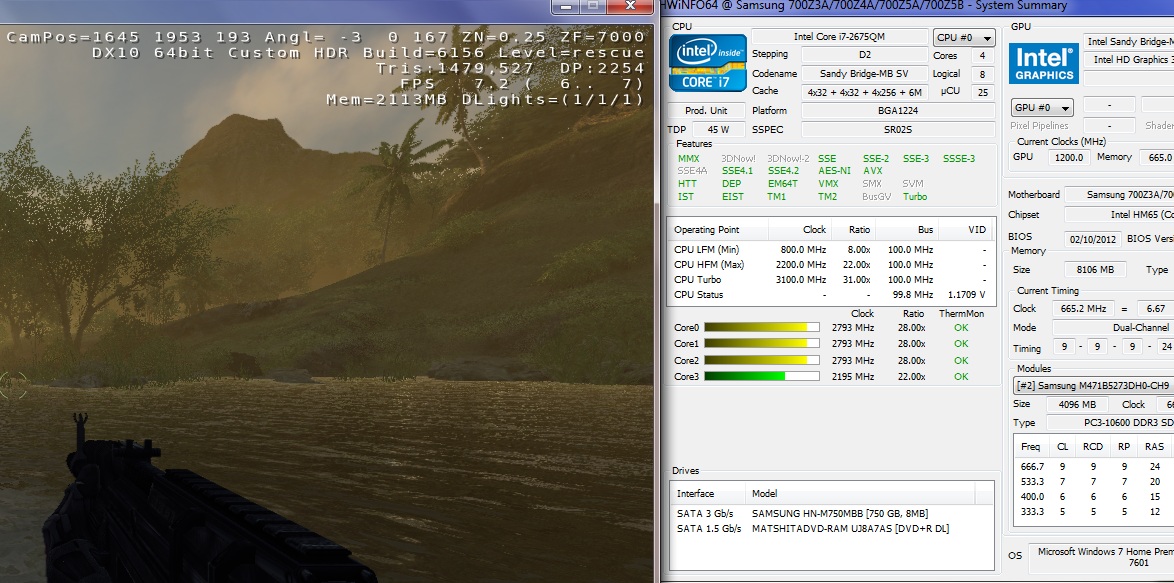Click the green Core3 usage bar
Viewport: 1174px width, 583px height.
pos(761,376)
